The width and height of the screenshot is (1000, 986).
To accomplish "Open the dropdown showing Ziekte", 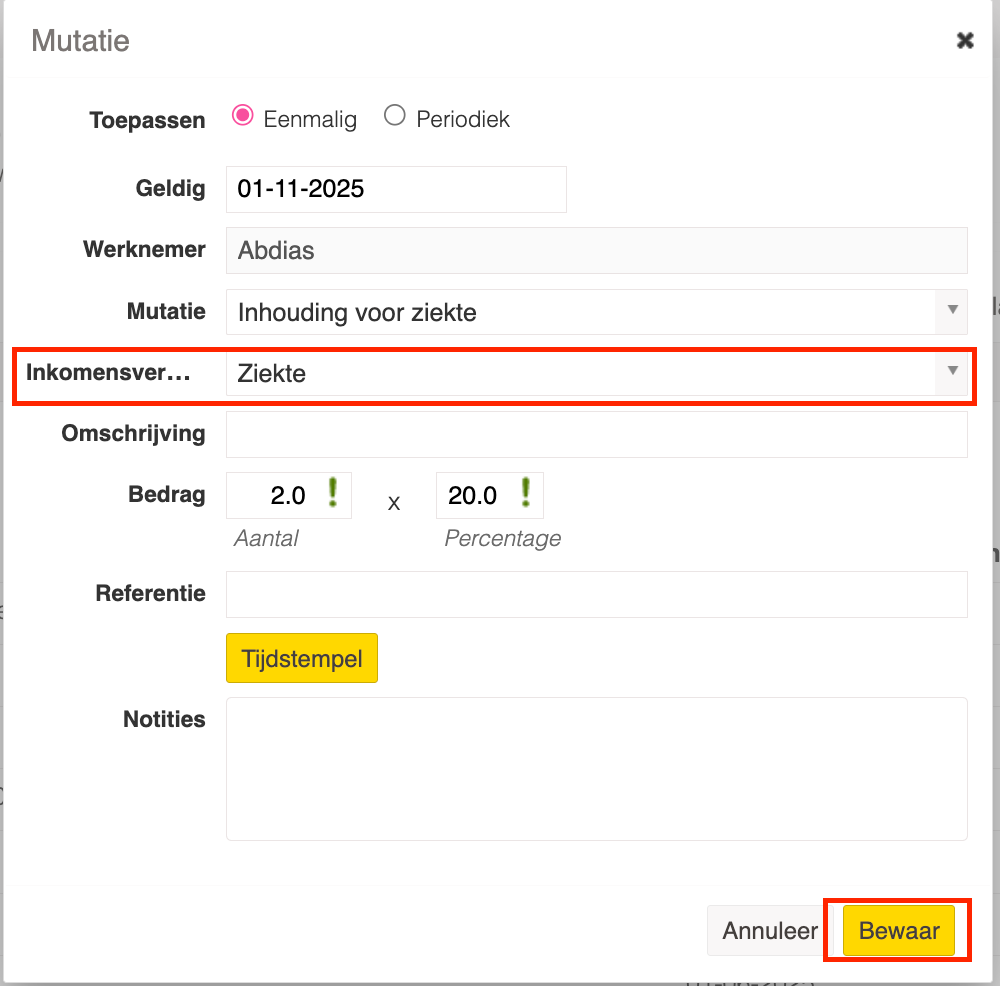I will [x=580, y=374].
